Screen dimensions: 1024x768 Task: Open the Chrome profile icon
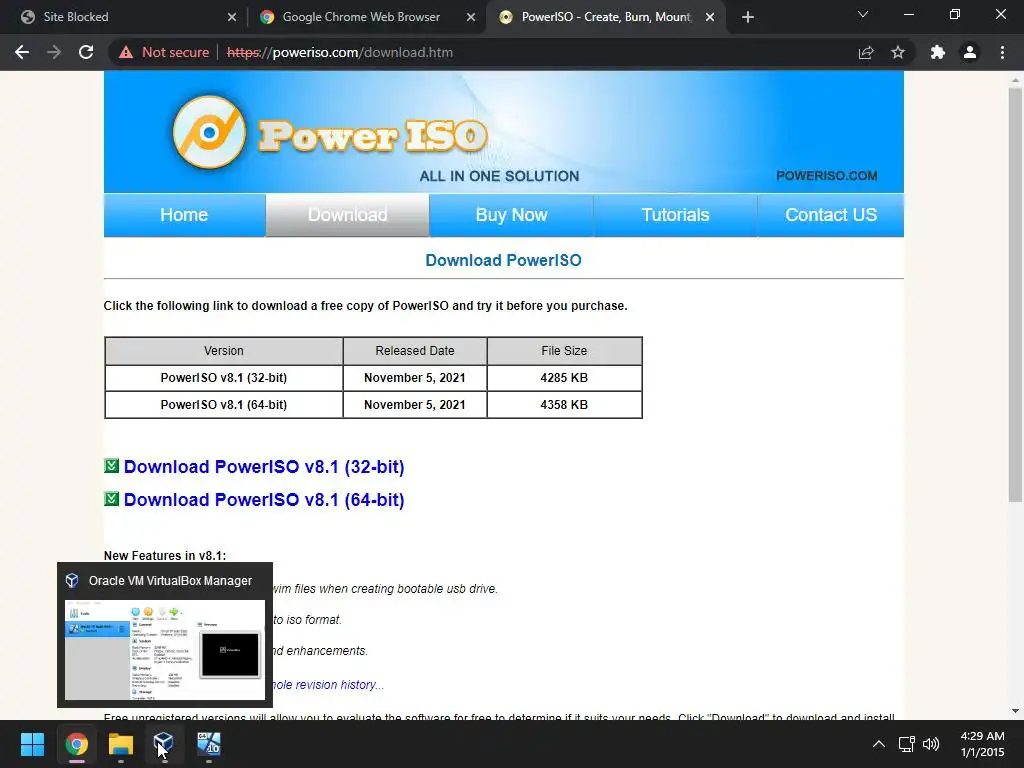970,52
